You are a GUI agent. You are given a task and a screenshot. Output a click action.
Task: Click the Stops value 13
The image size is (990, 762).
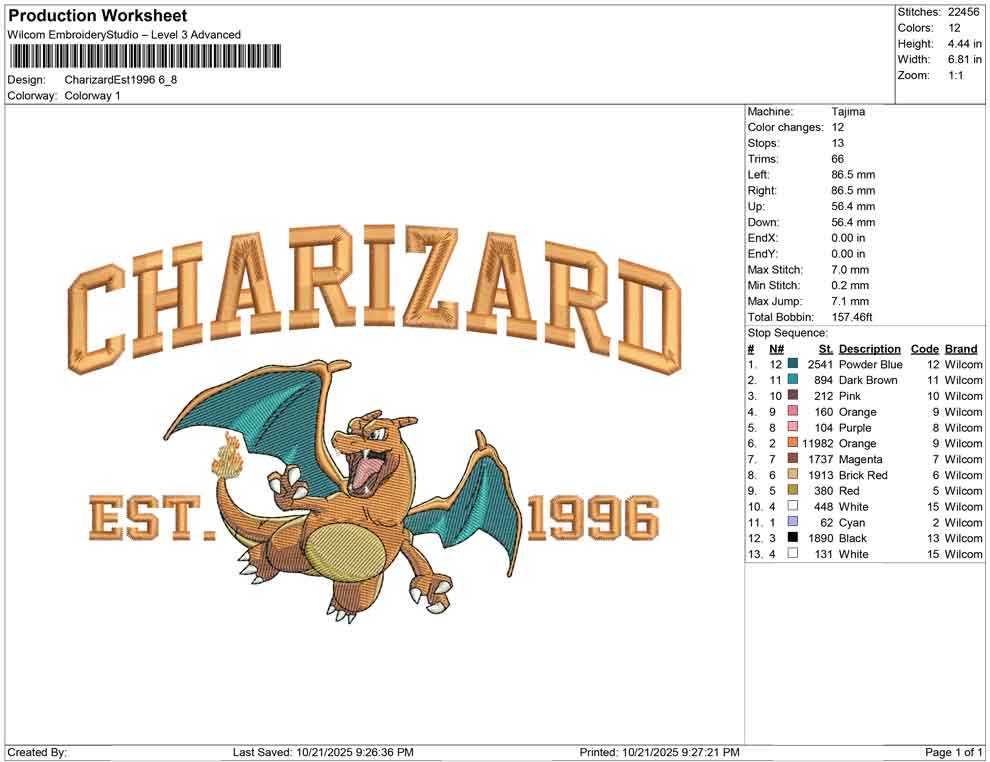coord(837,143)
